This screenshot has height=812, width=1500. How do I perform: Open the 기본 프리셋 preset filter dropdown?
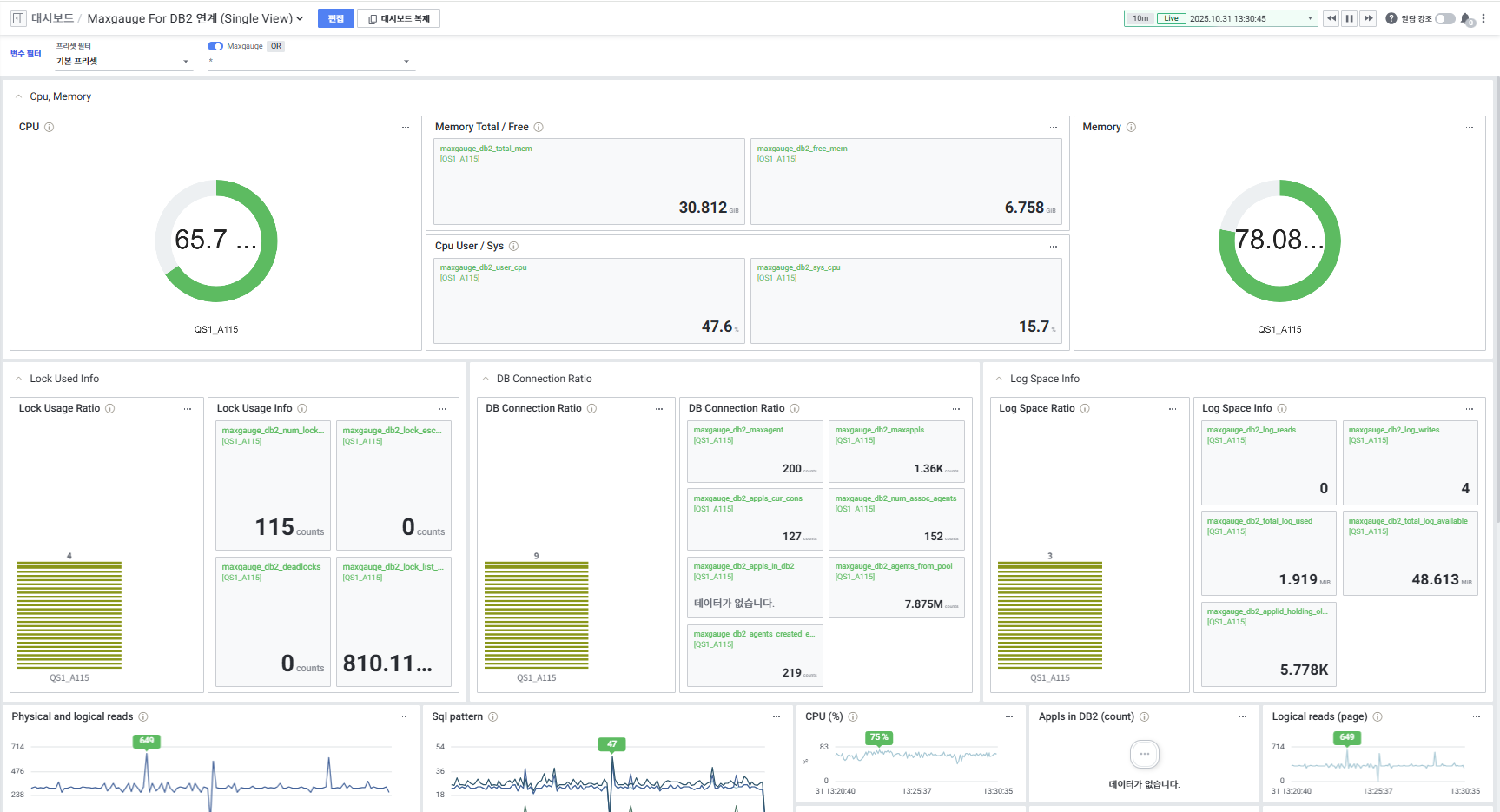(122, 62)
